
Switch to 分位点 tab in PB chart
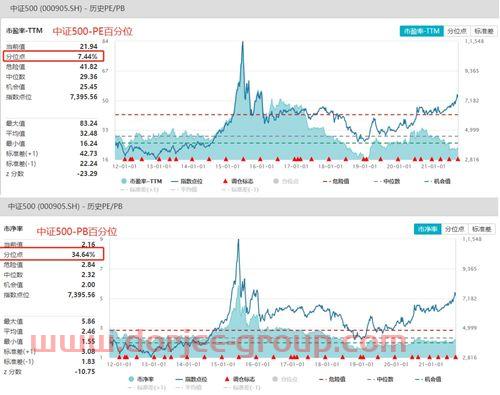455,229
